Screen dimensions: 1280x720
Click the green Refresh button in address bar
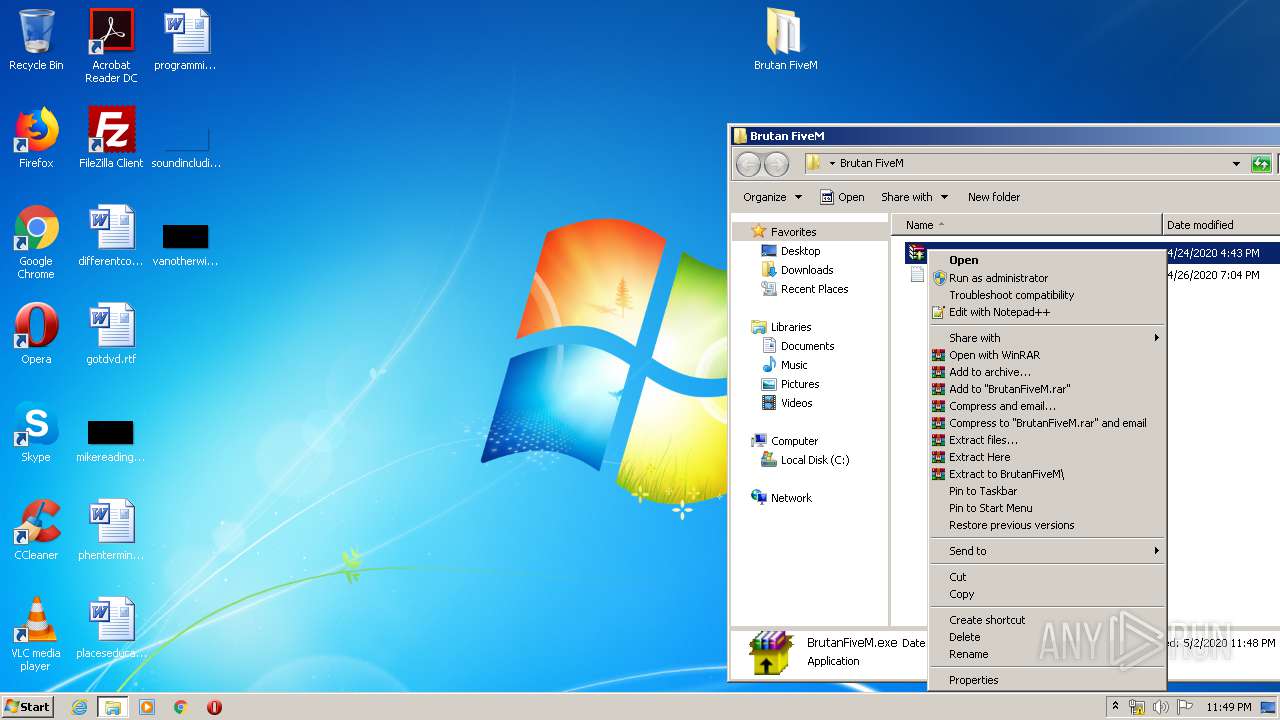click(1261, 164)
